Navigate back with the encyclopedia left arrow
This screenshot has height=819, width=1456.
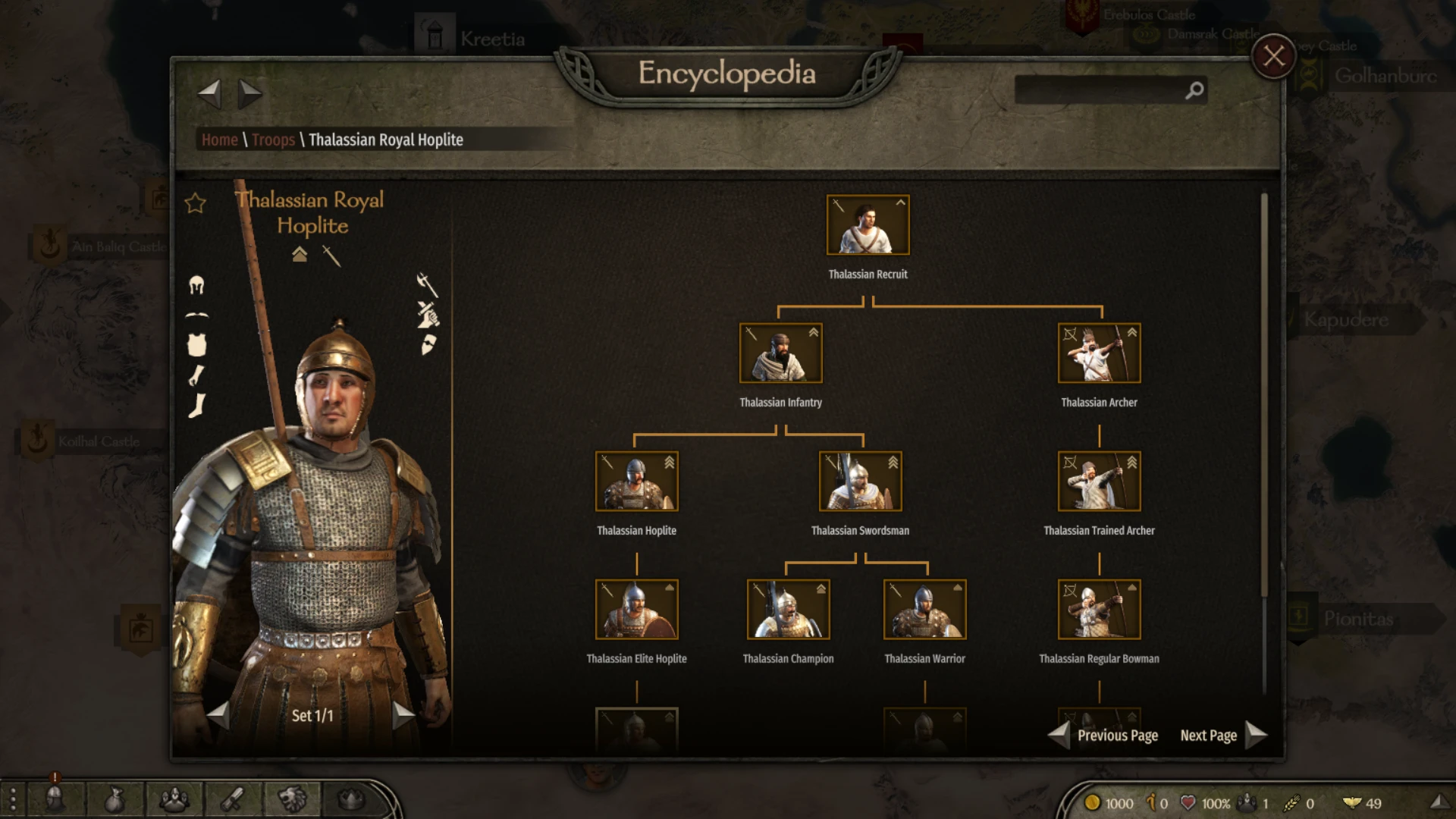pos(209,94)
